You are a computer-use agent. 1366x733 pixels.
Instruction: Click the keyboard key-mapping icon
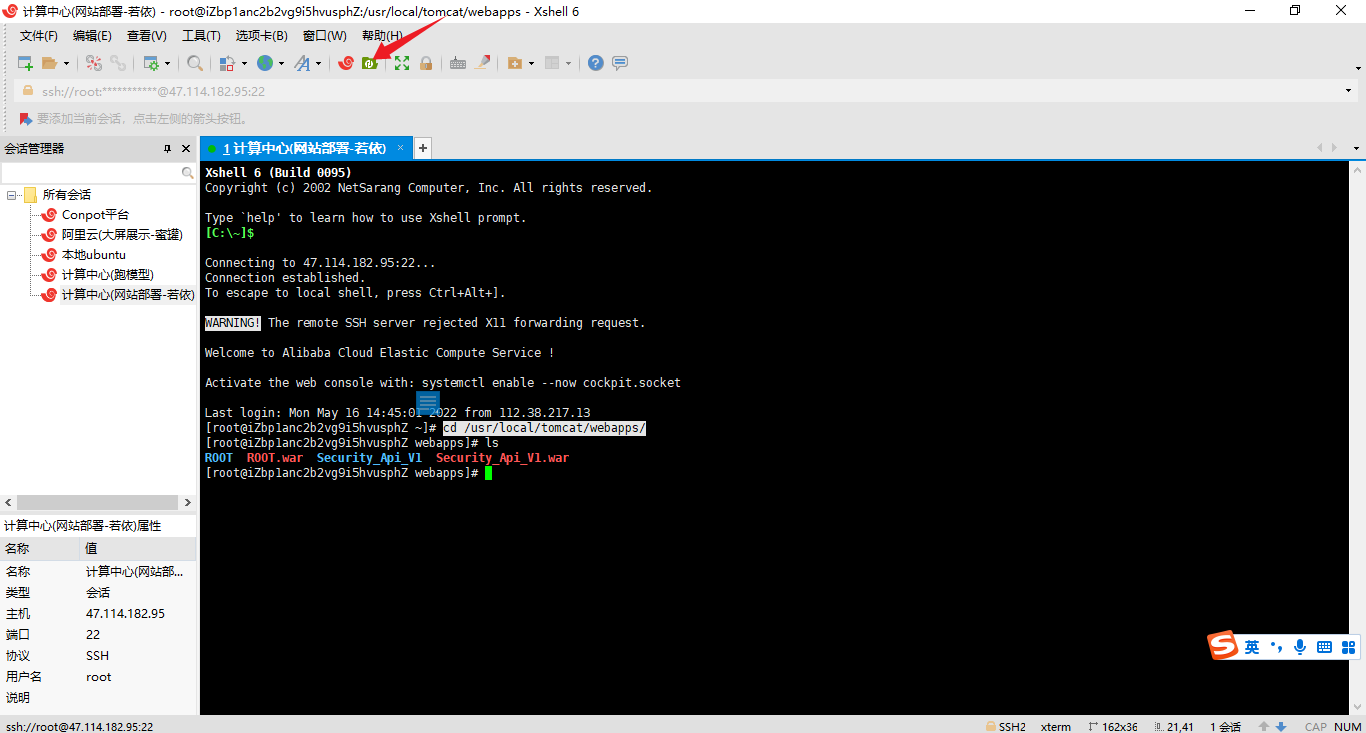click(x=458, y=63)
